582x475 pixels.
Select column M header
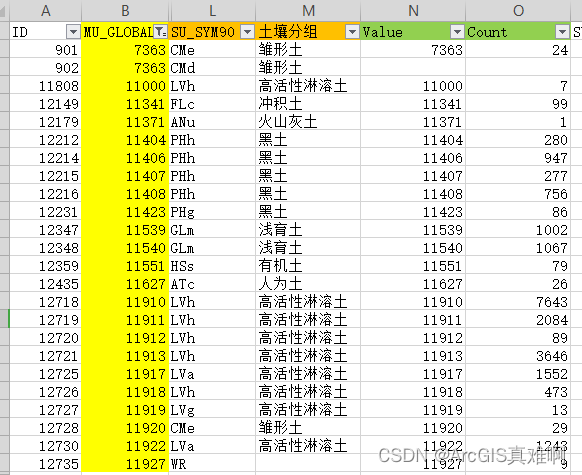[x=308, y=10]
